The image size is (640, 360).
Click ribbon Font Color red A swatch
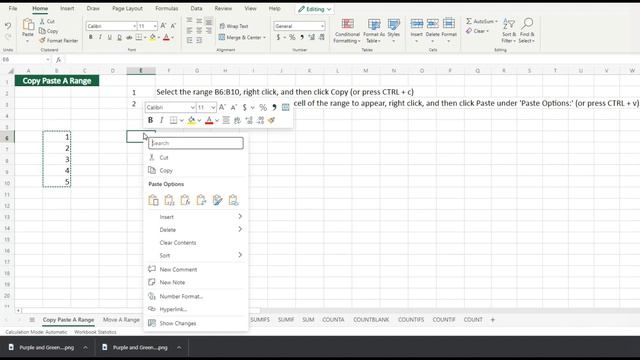(166, 38)
